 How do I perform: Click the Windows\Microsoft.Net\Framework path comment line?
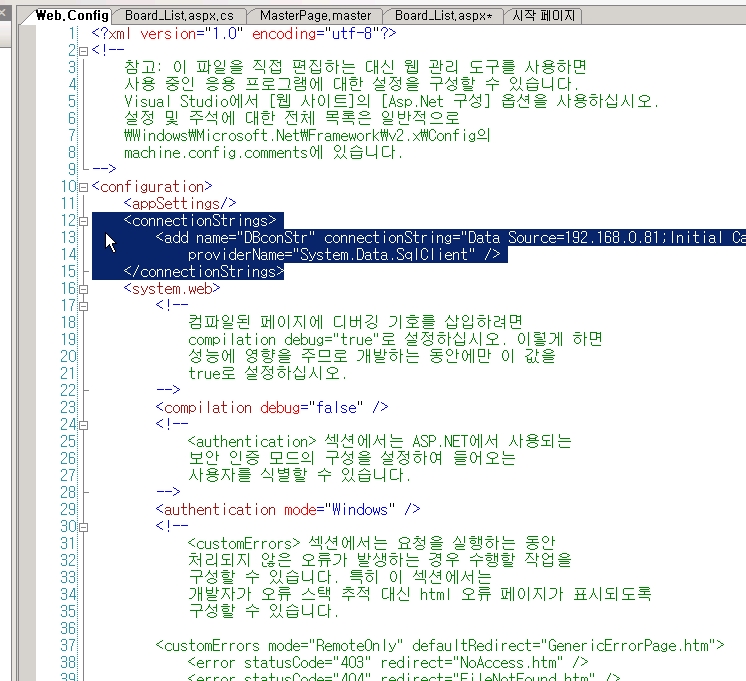307,136
